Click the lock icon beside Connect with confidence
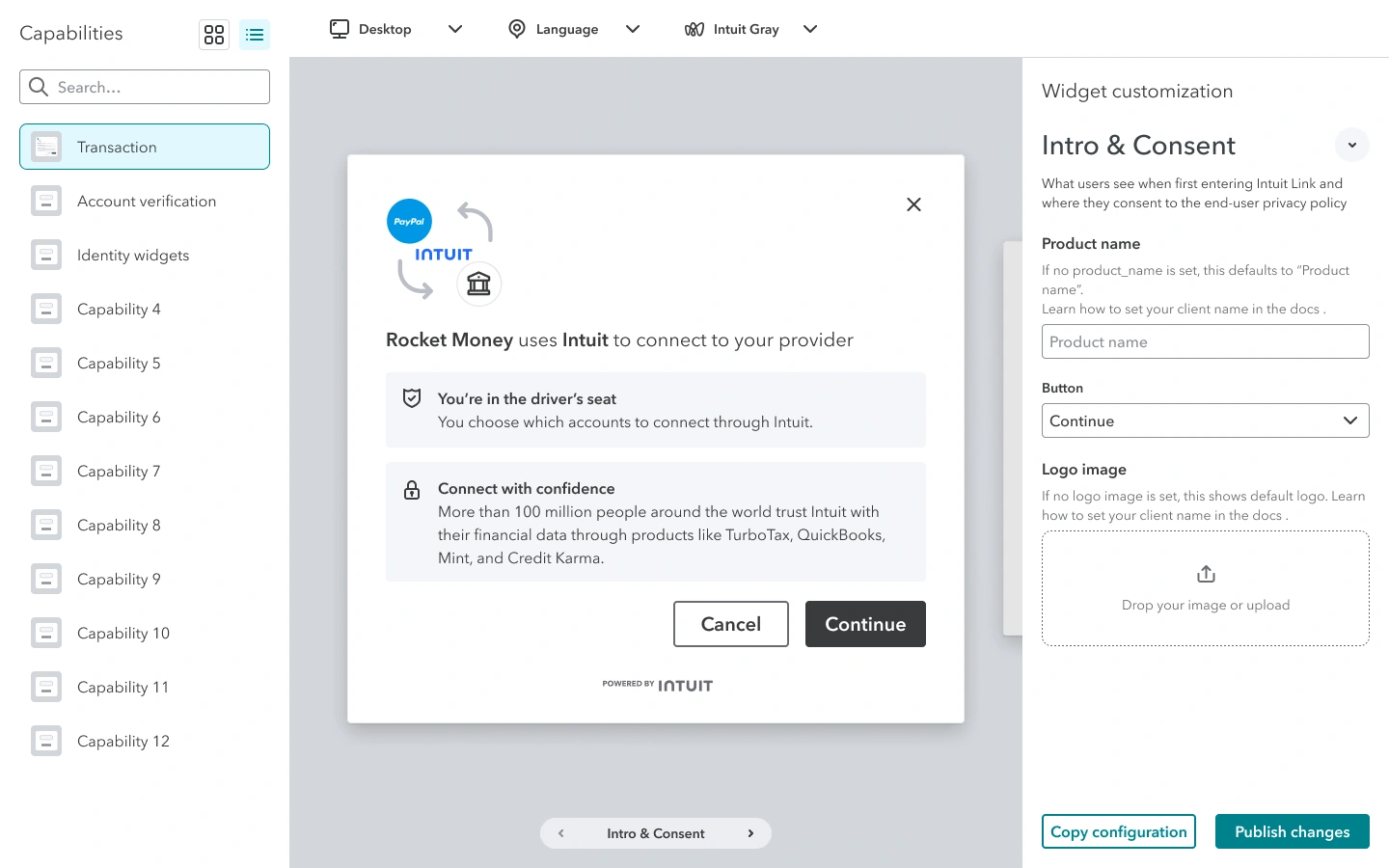The height and width of the screenshot is (868, 1389). click(412, 489)
